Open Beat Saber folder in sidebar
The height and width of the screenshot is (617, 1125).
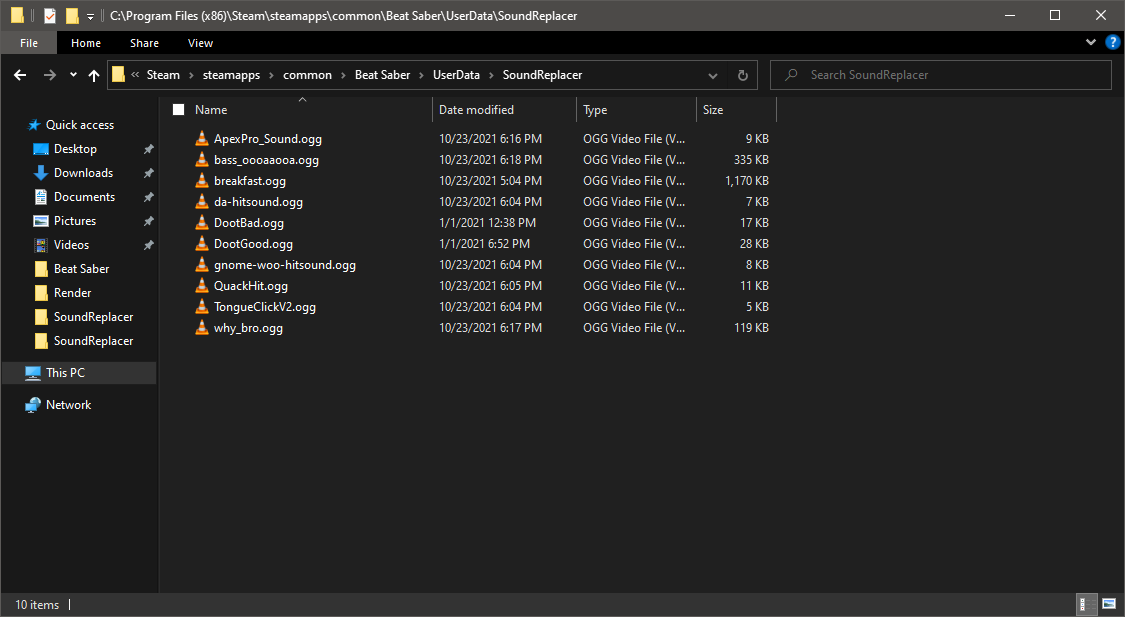tap(79, 269)
